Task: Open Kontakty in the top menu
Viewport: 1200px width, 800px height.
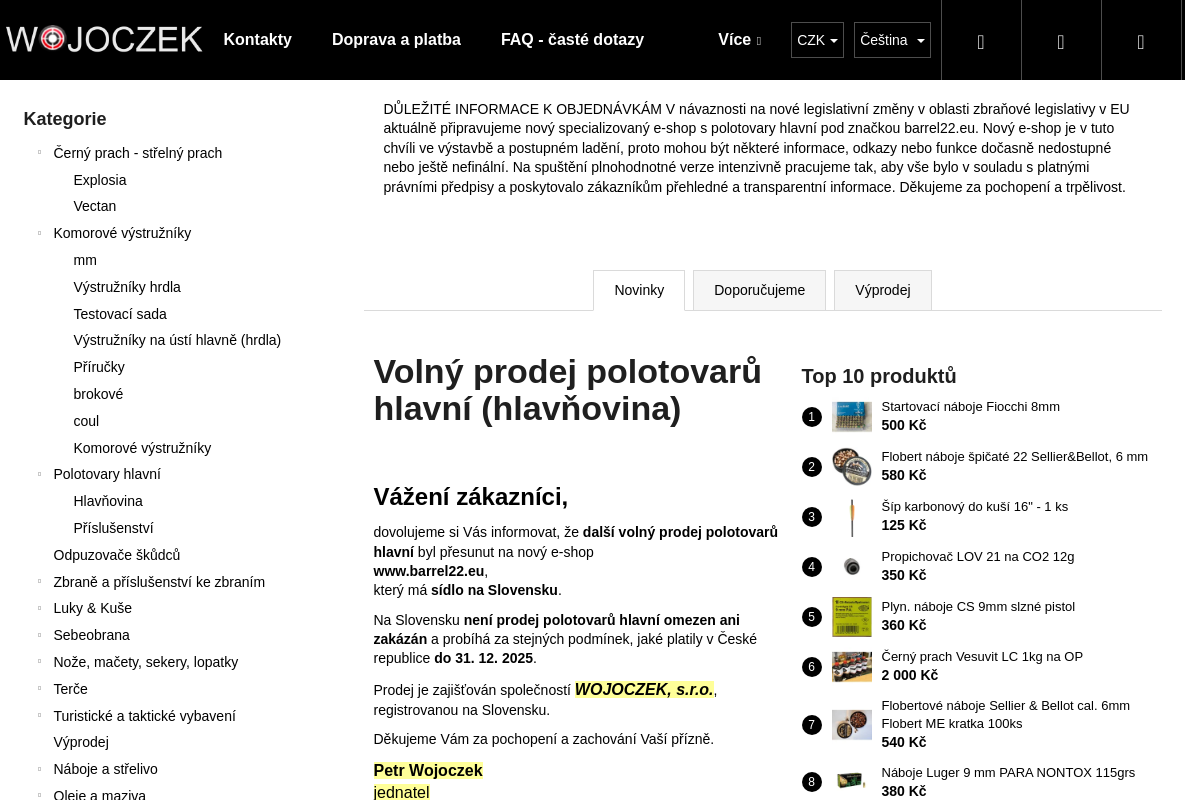Action: [x=257, y=40]
